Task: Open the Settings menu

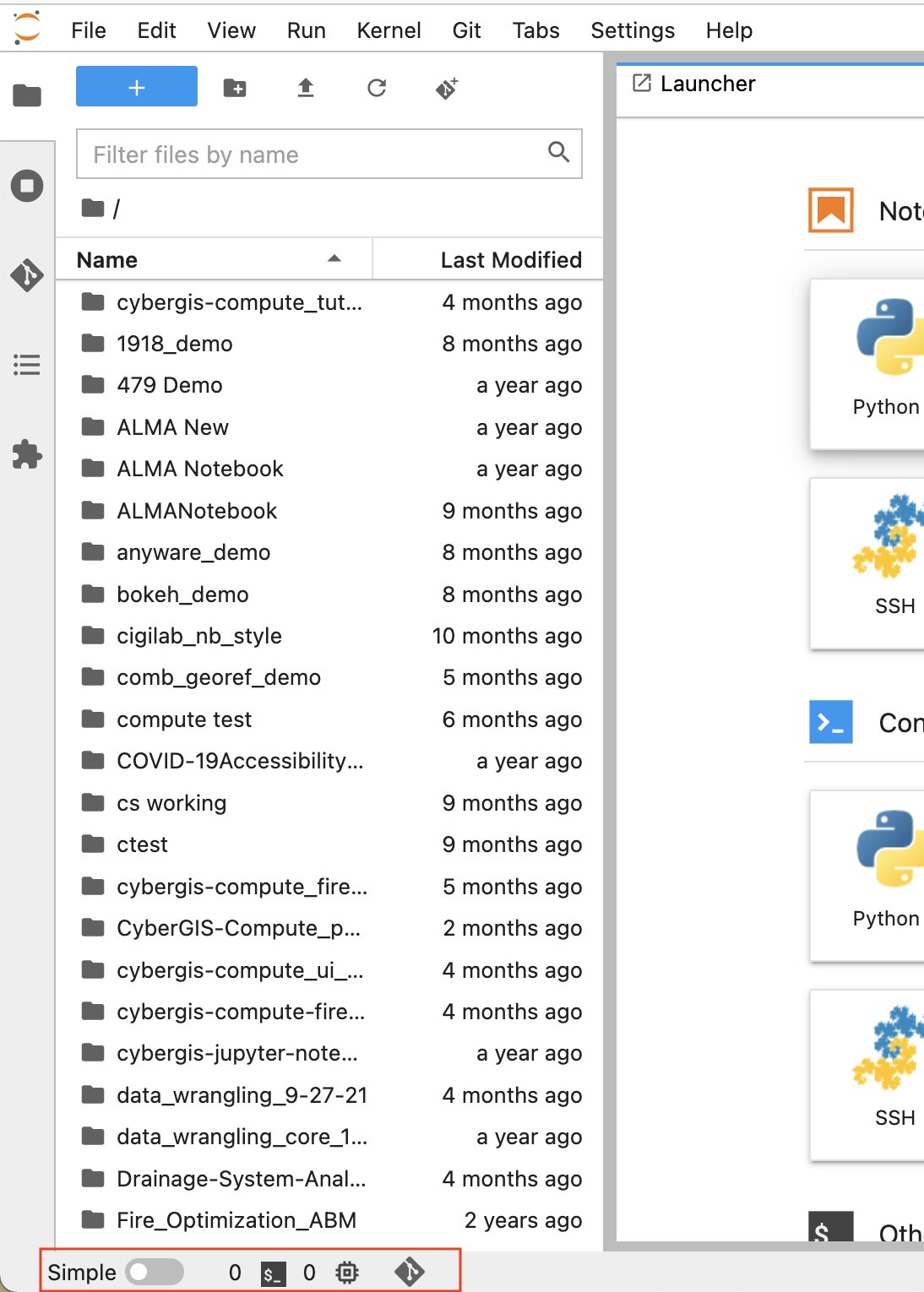Action: point(632,30)
